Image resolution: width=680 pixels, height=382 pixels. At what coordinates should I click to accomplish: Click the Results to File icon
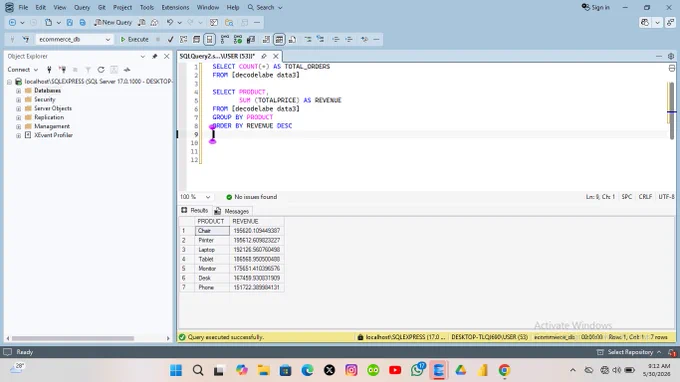click(292, 39)
